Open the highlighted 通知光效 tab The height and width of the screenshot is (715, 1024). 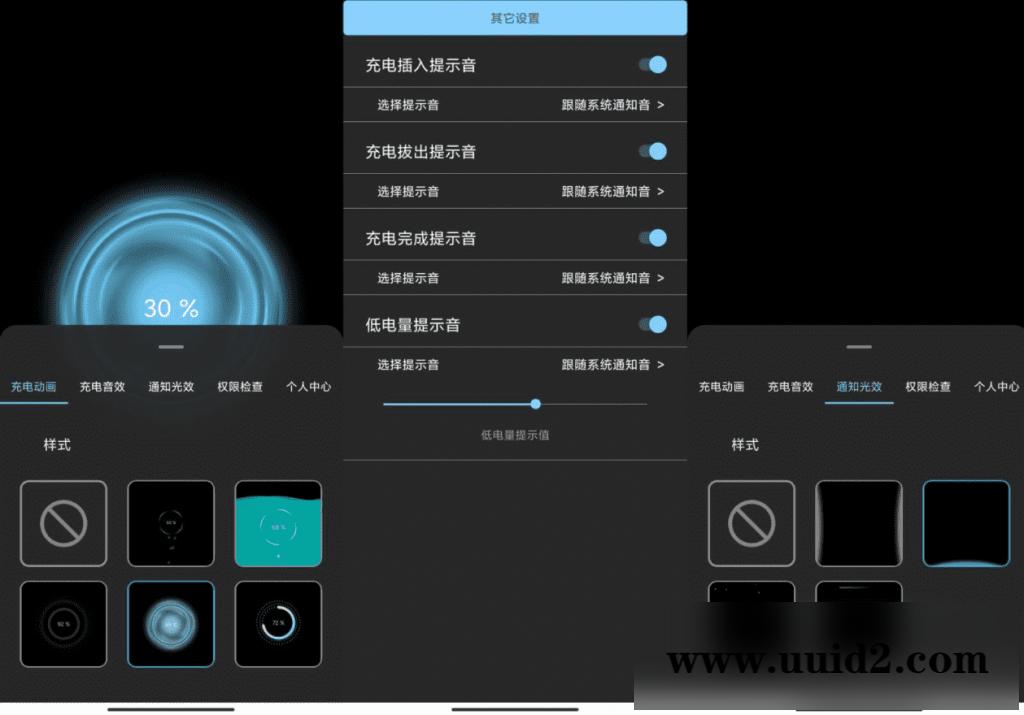coord(858,387)
